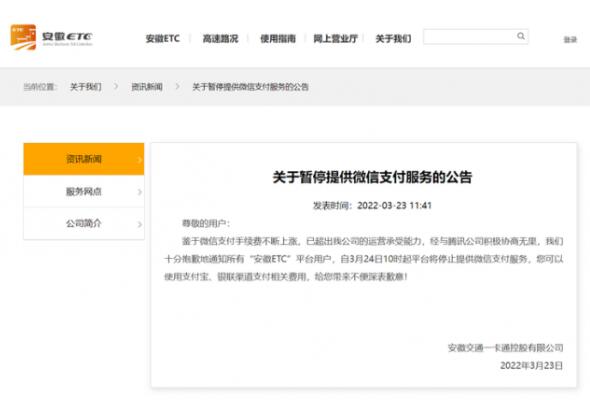Click the breadcrumb 关于暂停提供微信支付服务的公告 entry
The image size is (590, 400).
click(250, 87)
